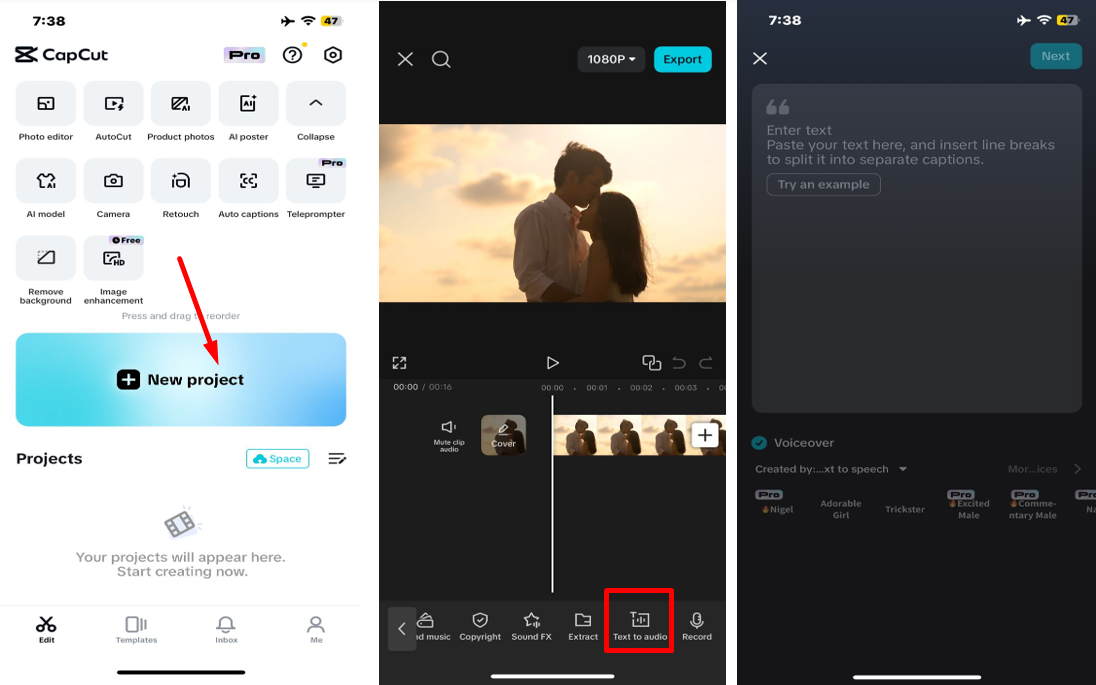This screenshot has height=685, width=1096.
Task: Close the text to audio screen
Action: [x=760, y=59]
